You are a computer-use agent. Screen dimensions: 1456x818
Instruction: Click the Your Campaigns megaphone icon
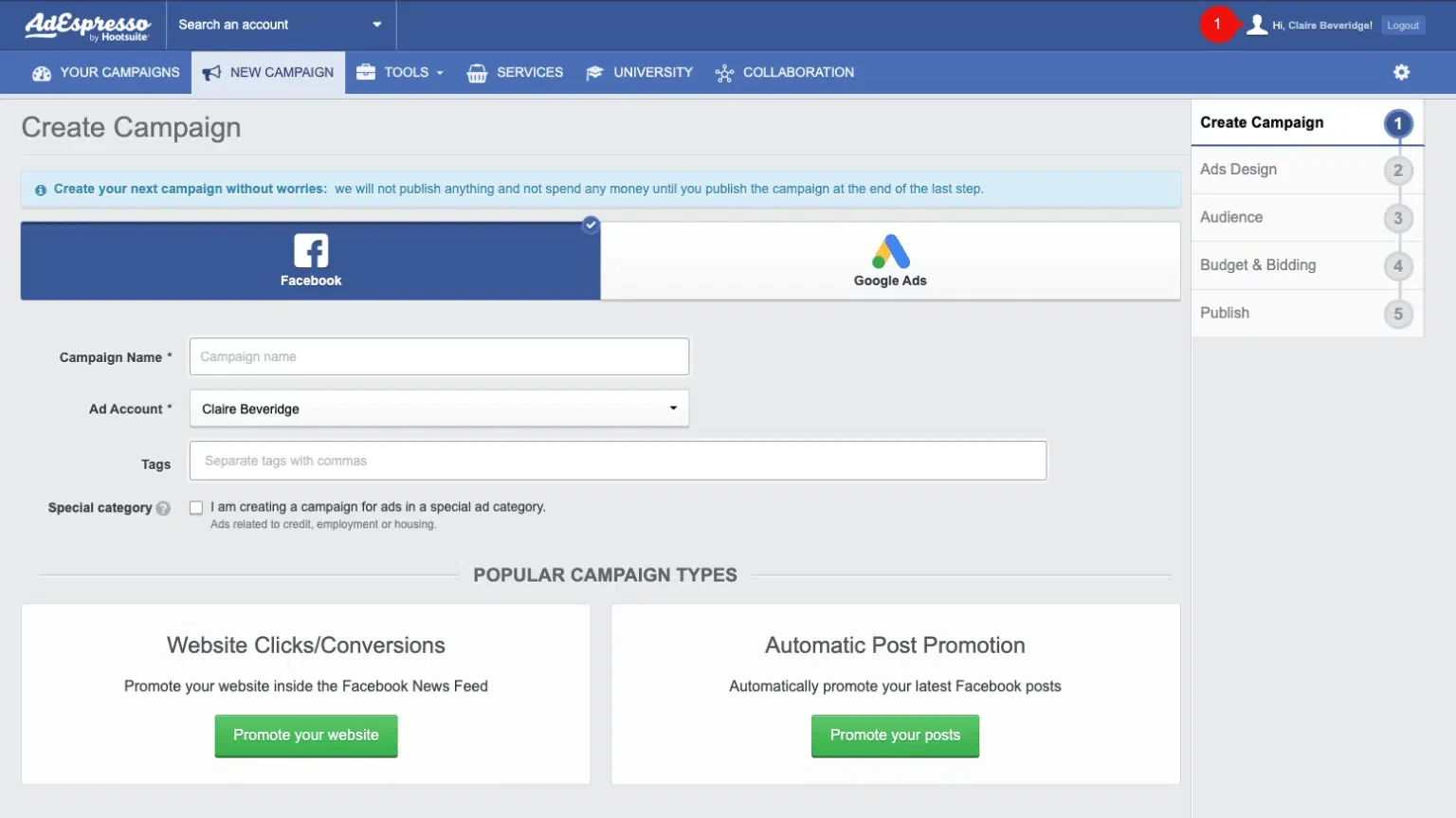pos(42,72)
